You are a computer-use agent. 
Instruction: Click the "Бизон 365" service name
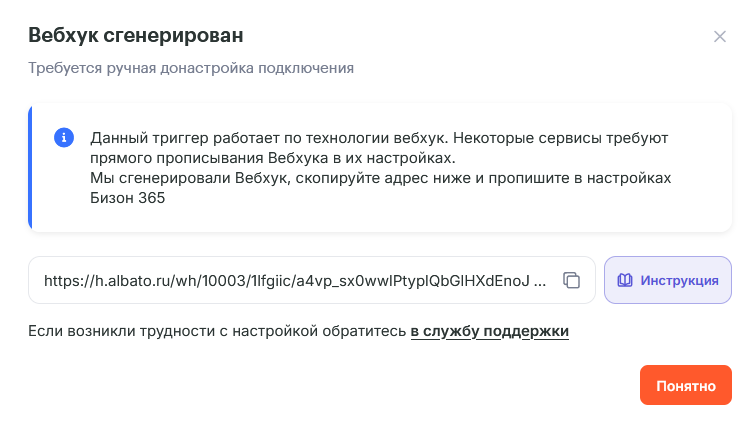click(127, 198)
